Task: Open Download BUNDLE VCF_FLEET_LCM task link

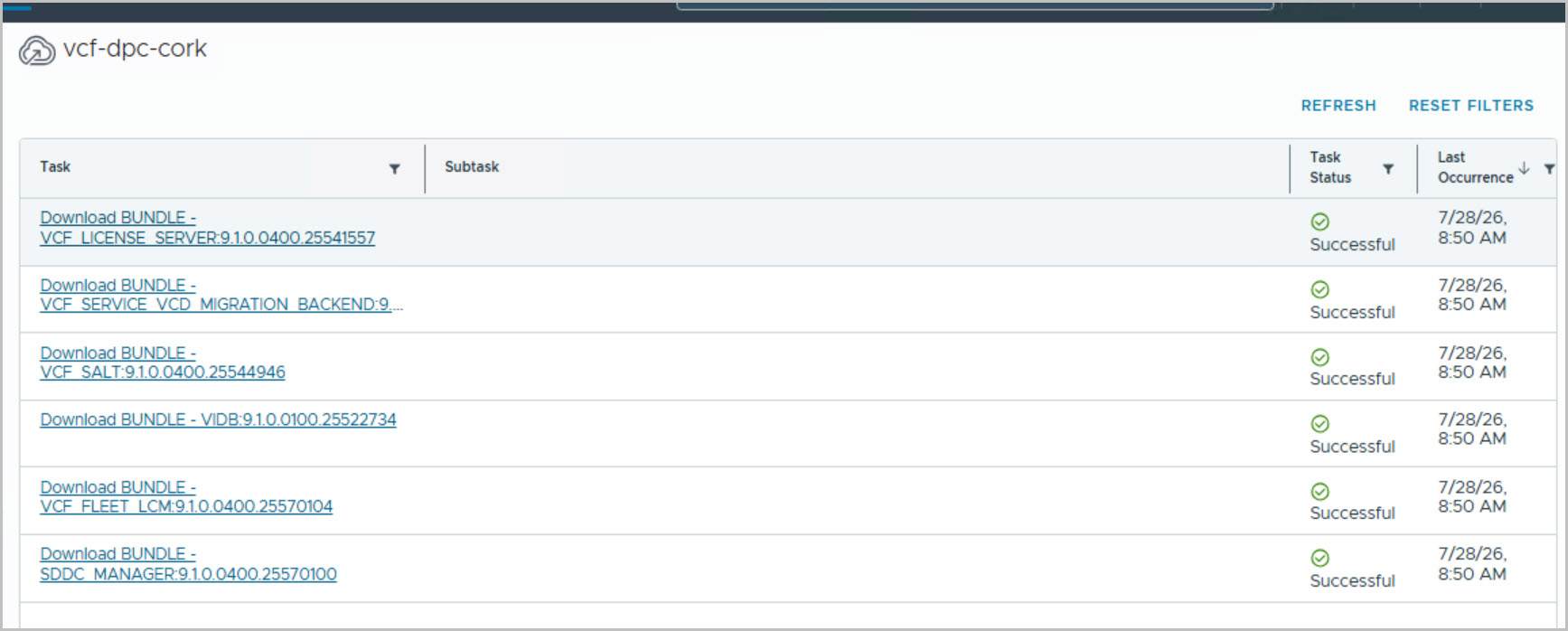Action: tap(186, 496)
